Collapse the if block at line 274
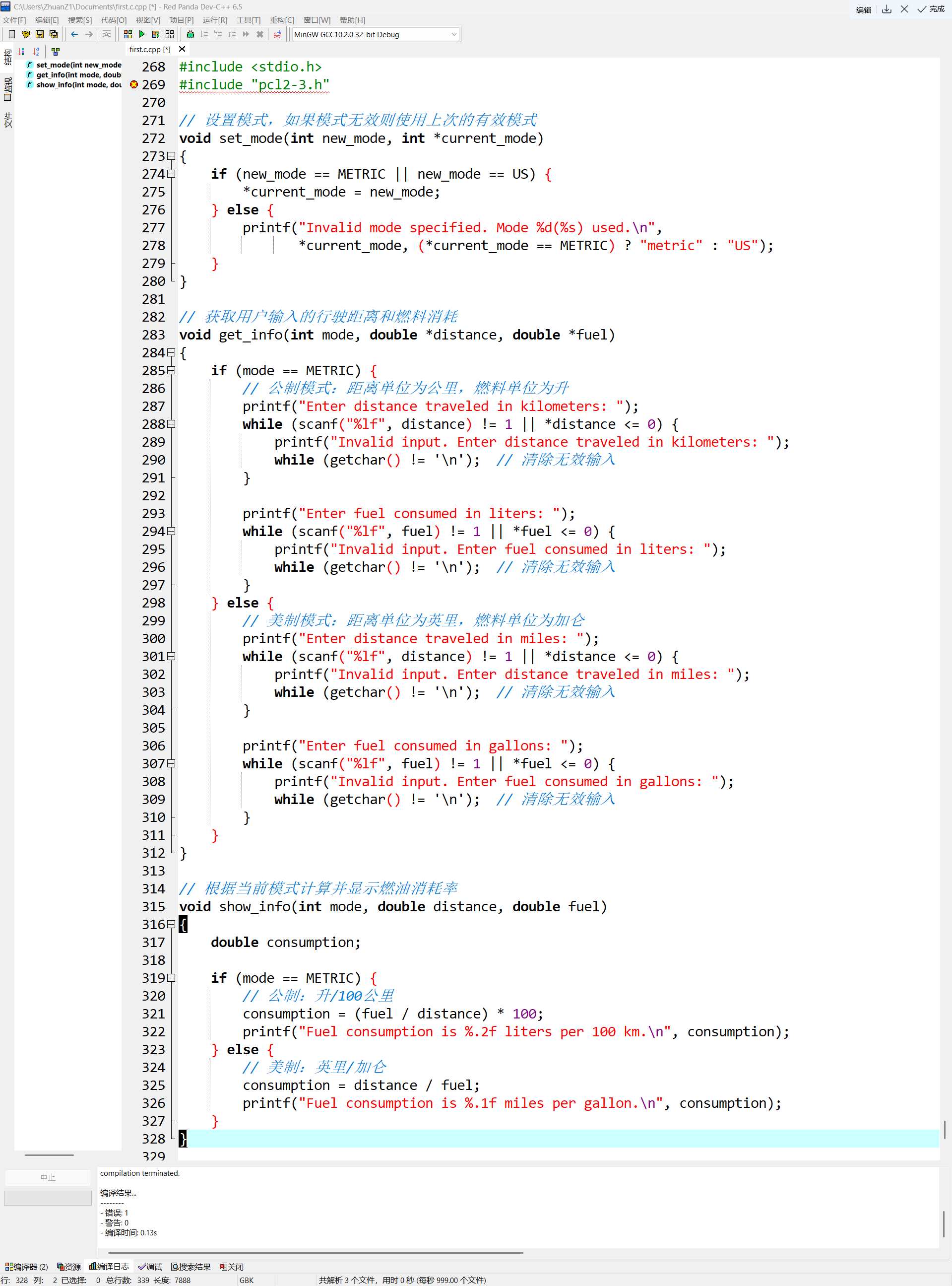This screenshot has width=952, height=1286. coord(171,174)
